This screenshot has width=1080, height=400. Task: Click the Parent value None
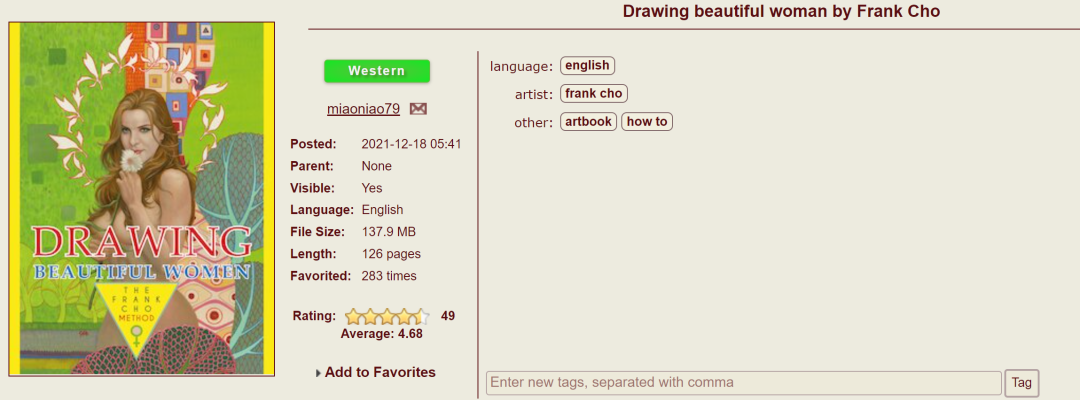pyautogui.click(x=377, y=167)
